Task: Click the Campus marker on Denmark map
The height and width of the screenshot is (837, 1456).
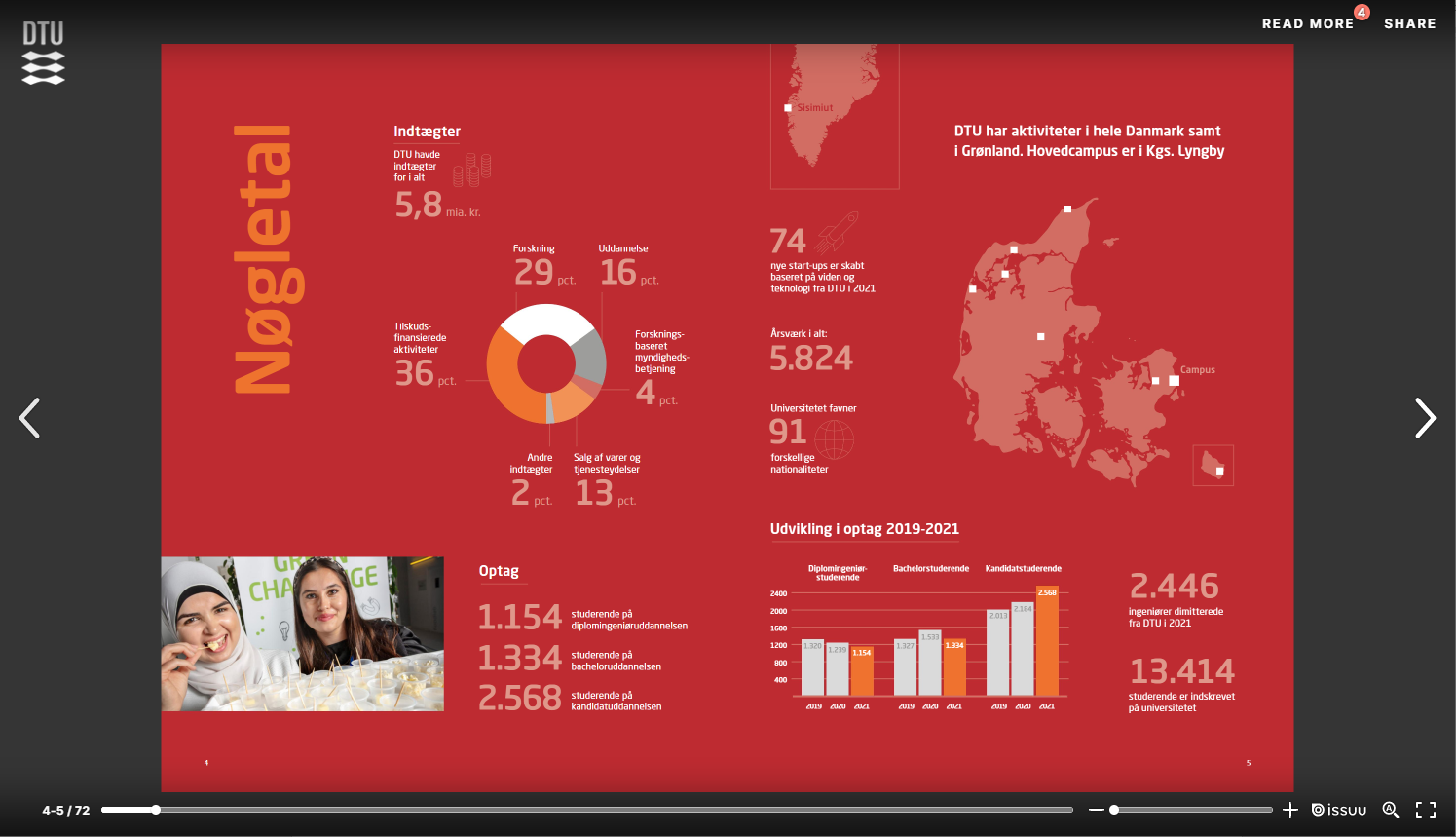Action: coord(1175,381)
